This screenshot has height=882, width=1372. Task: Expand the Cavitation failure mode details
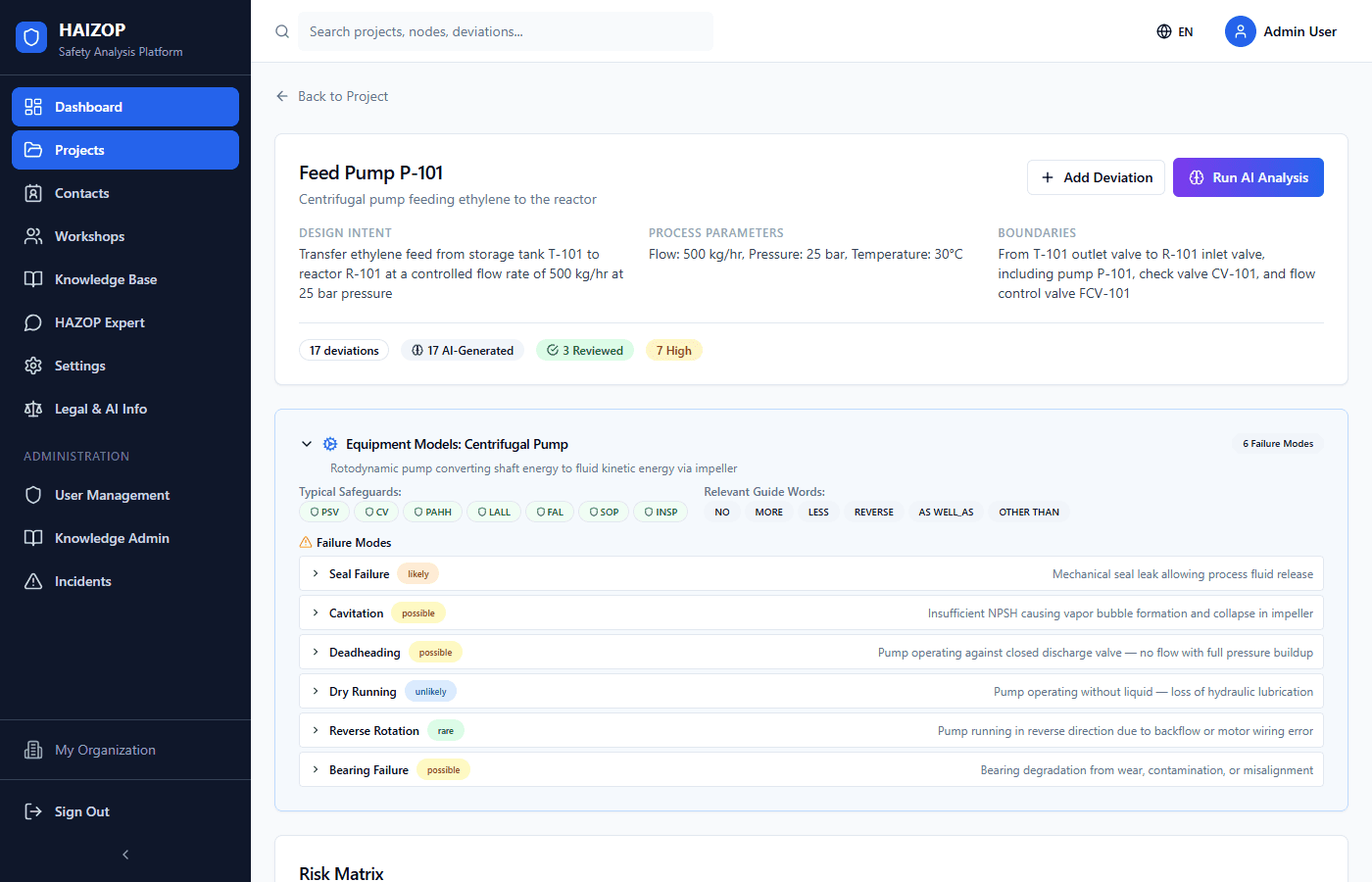tap(315, 612)
